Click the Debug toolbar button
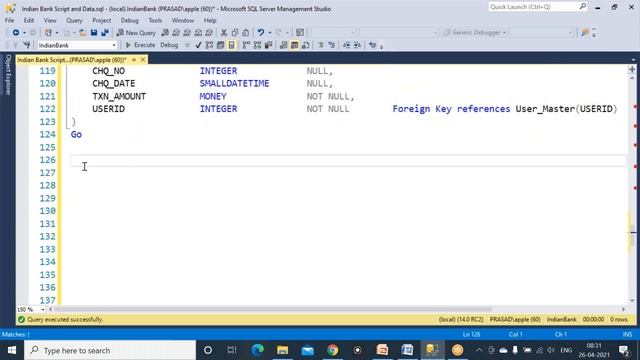Viewport: 640px width, 360px height. click(x=169, y=45)
